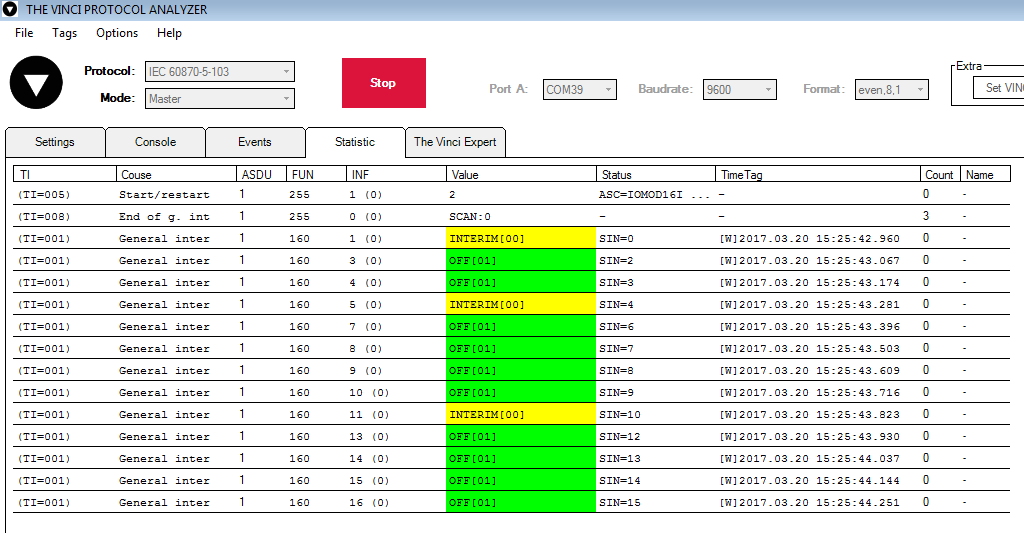Select the (TI=008) row cell
1024x533 pixels.
44,217
